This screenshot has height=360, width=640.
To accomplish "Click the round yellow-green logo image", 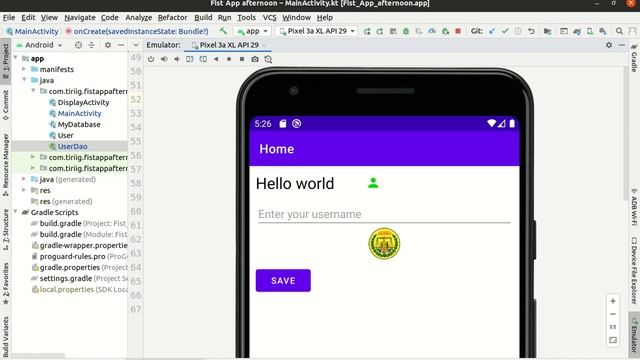I will pos(384,243).
